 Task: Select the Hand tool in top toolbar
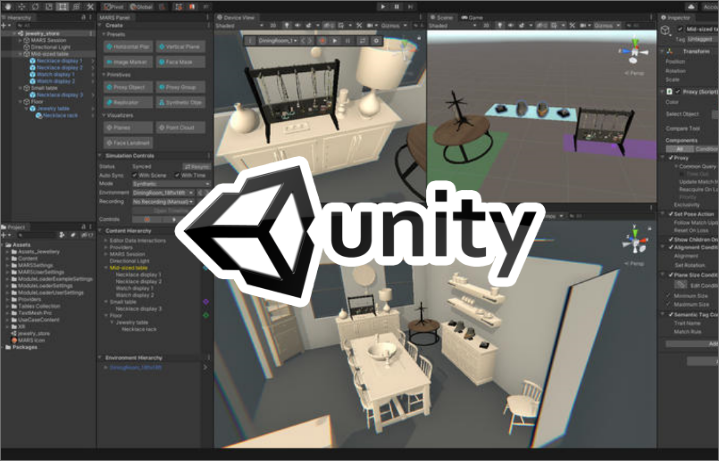point(8,7)
